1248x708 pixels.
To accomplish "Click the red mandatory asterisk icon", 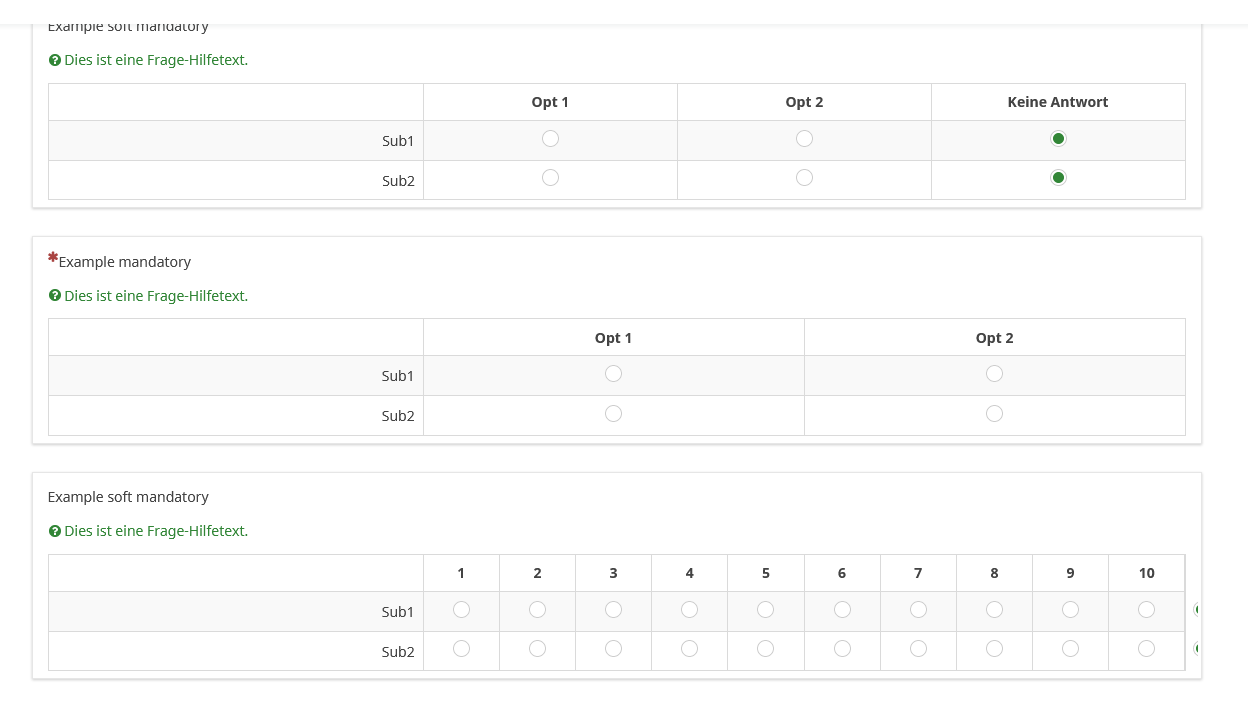I will tap(53, 258).
